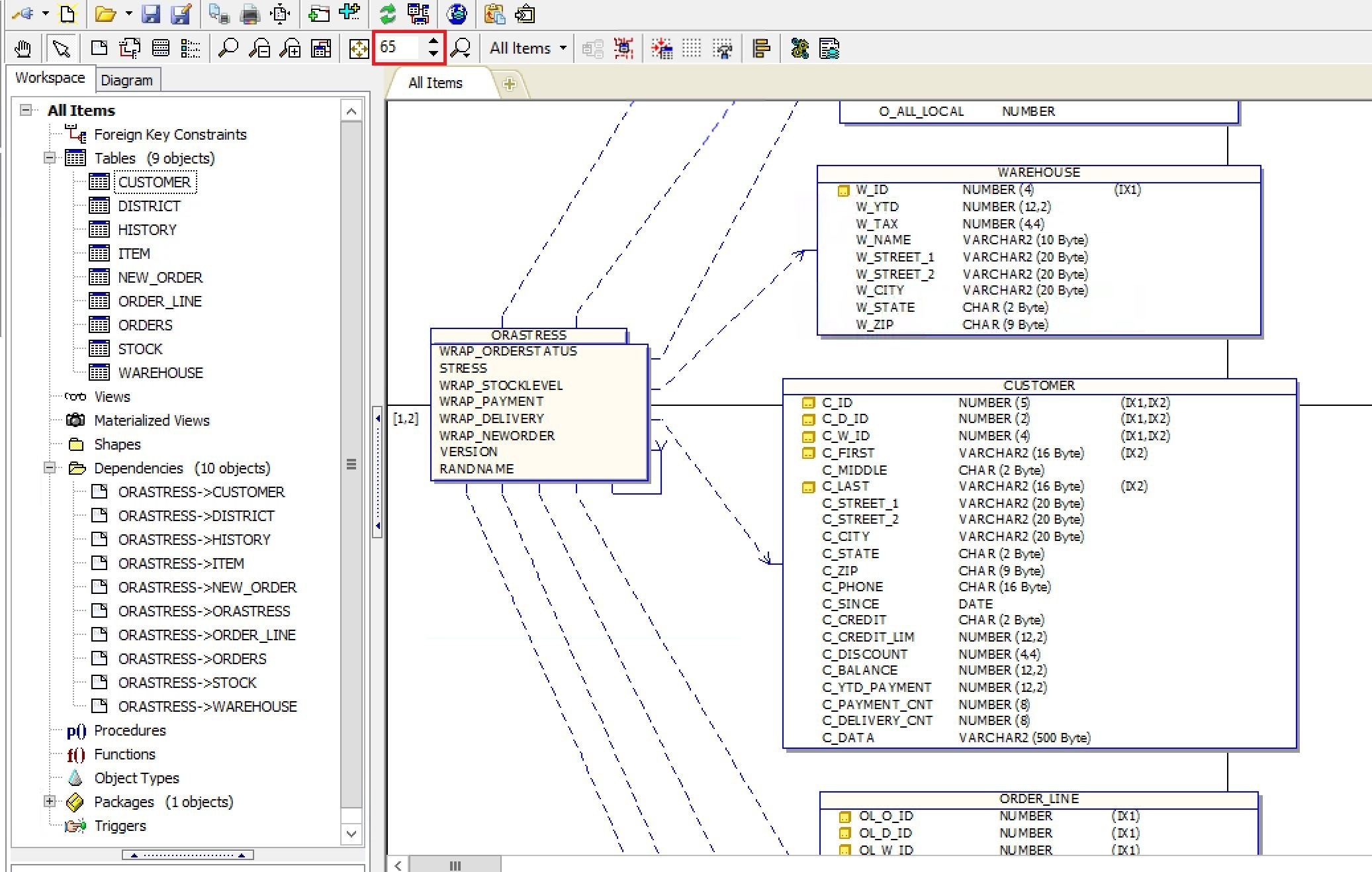Click Save As floppy disk with pencil icon
Screen dimensions: 1372x872
point(181,13)
